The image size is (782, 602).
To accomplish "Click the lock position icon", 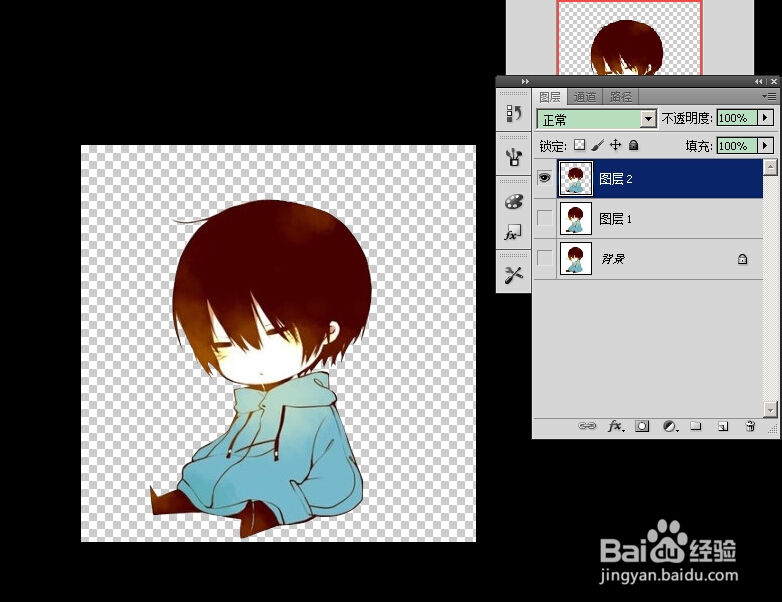I will pyautogui.click(x=615, y=145).
